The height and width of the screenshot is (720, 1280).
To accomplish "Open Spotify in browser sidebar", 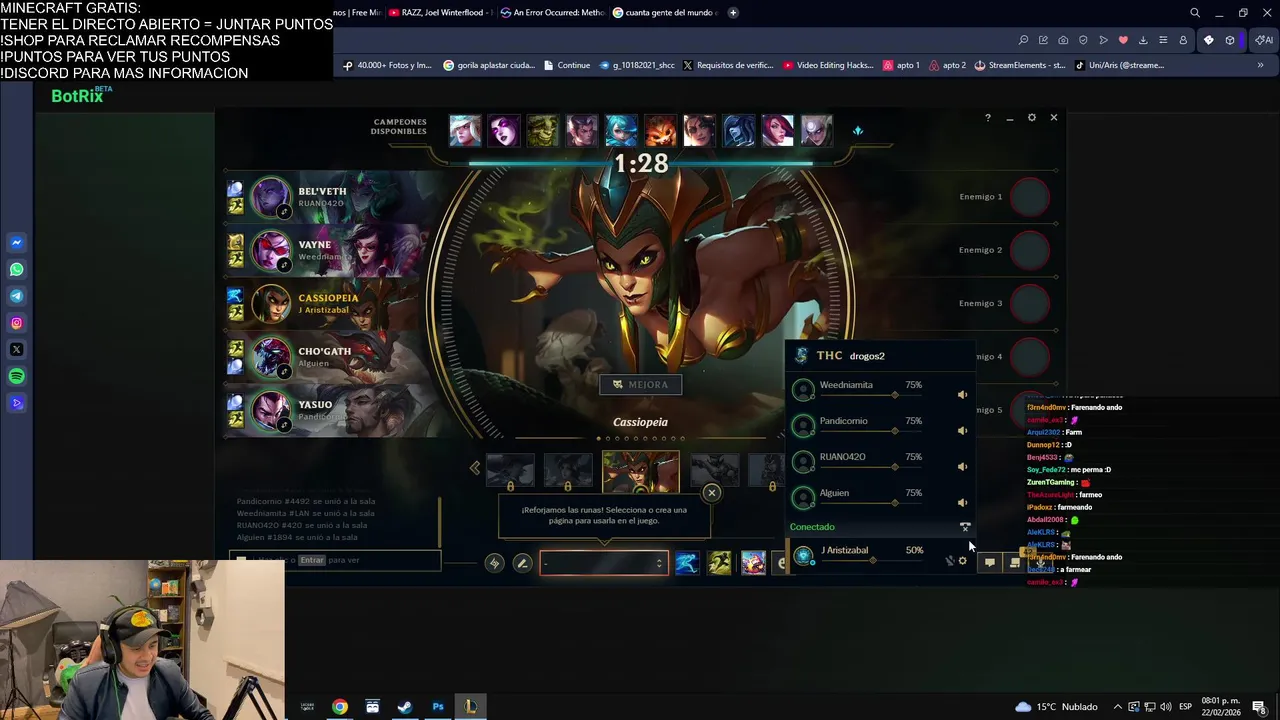I will coord(16,377).
